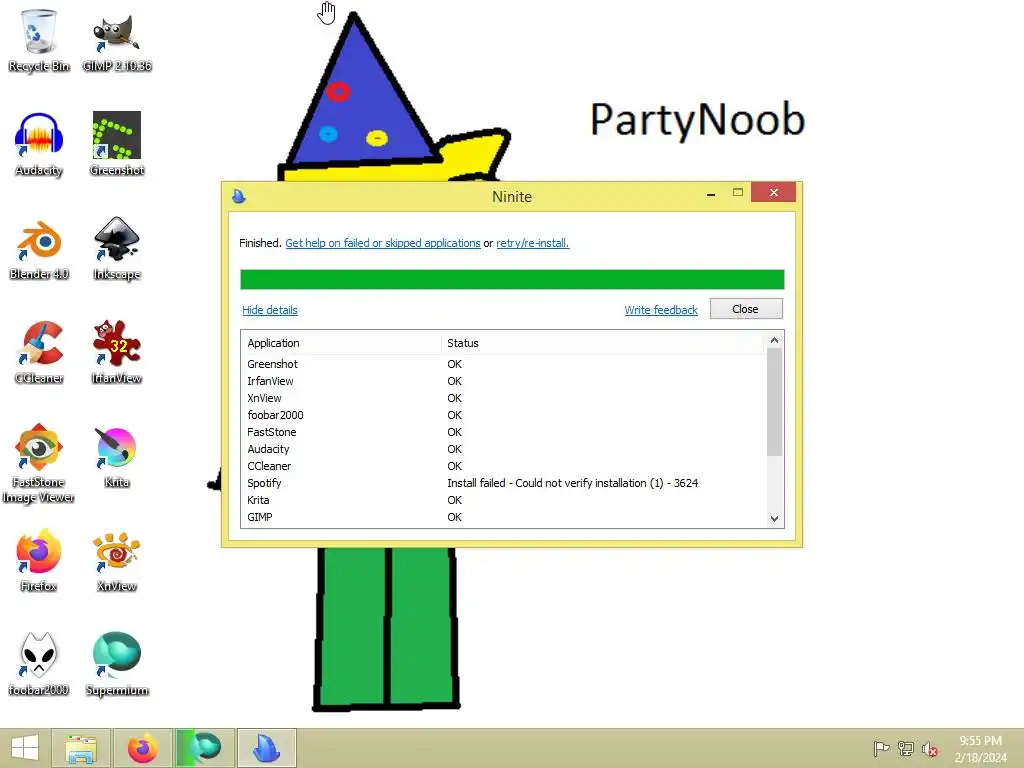The width and height of the screenshot is (1024, 768).
Task: Select the Blender 4.0 desktop shortcut
Action: (39, 248)
